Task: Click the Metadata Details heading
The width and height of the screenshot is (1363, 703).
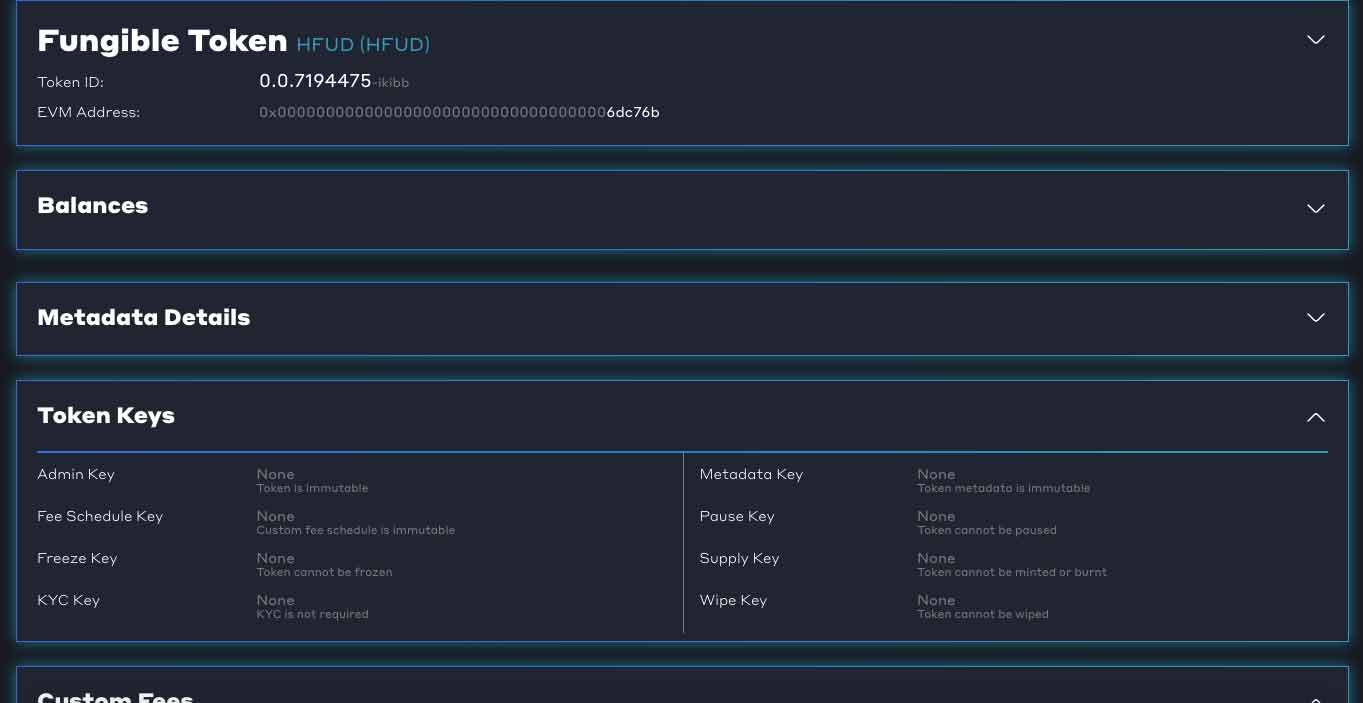Action: 143,317
